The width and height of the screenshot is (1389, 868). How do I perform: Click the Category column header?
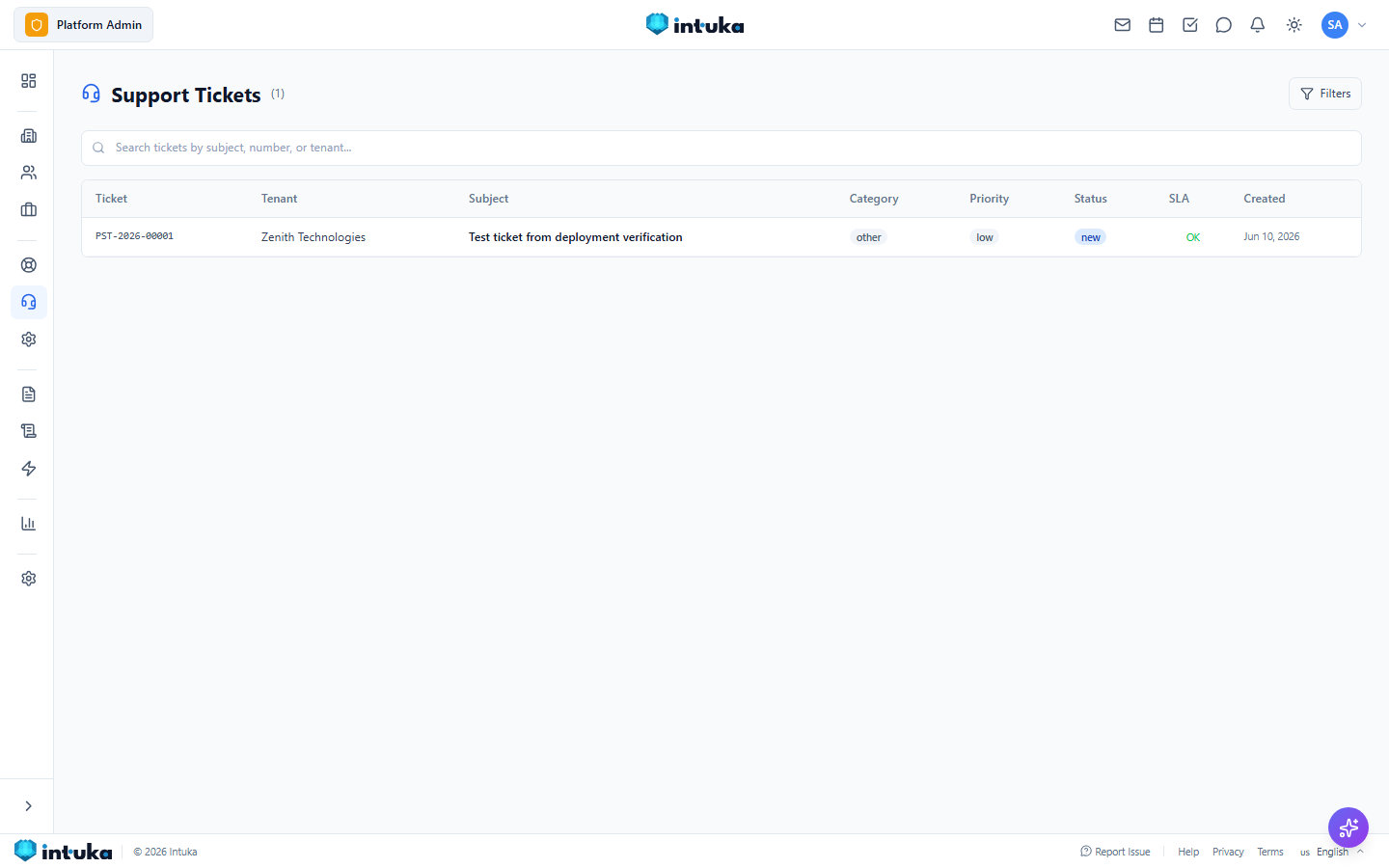[x=874, y=199]
